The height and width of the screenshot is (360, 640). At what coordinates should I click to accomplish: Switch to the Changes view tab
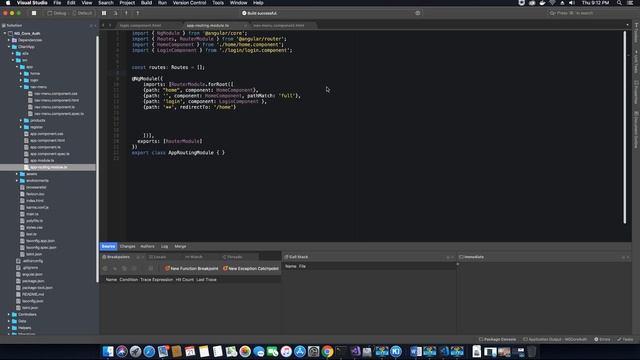pos(127,247)
